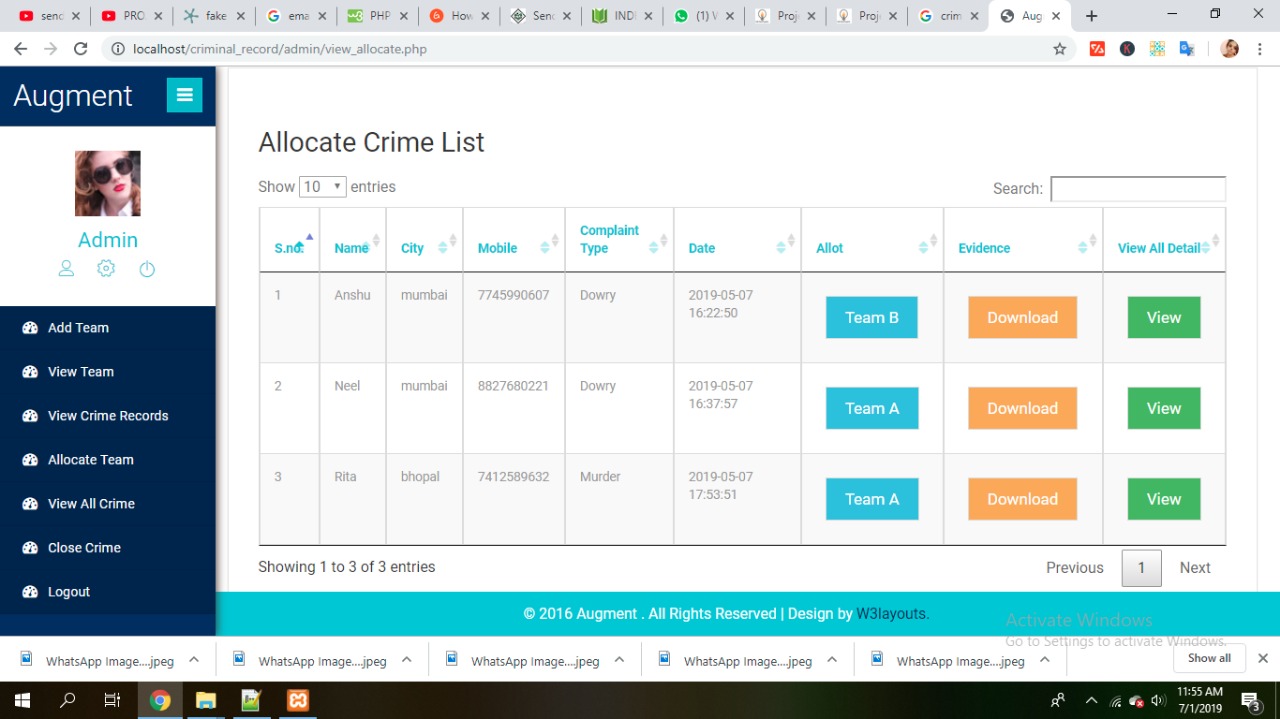
Task: Click the power icon under Admin
Action: (x=147, y=269)
